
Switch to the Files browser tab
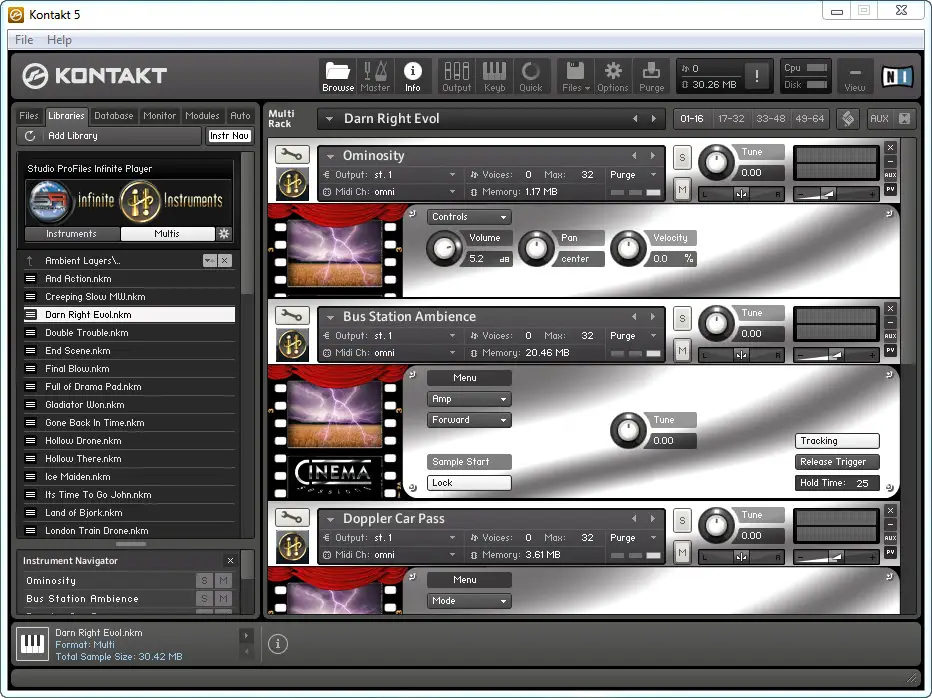tap(29, 116)
